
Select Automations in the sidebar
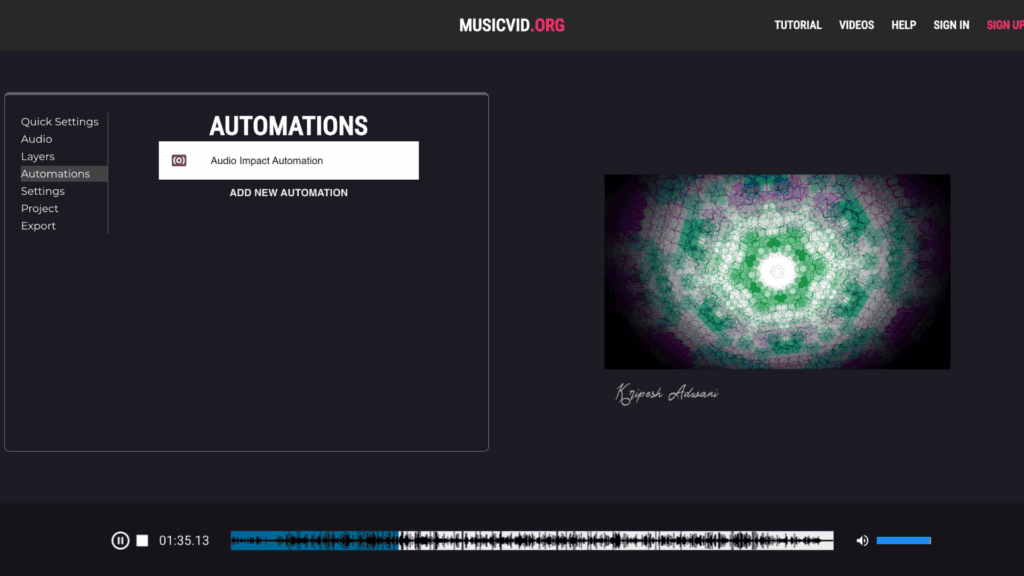56,174
